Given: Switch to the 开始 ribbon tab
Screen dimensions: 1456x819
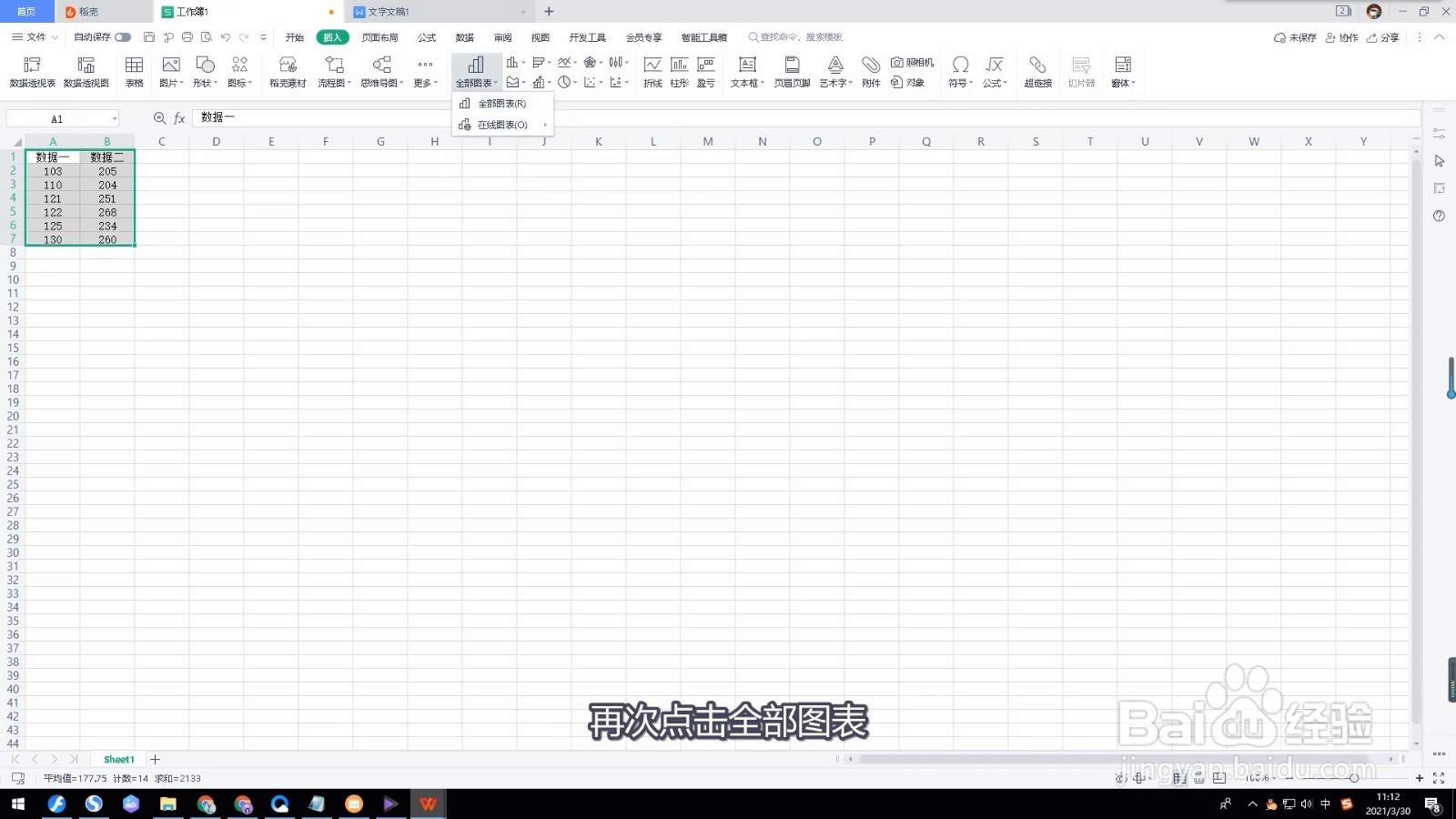Looking at the screenshot, I should pyautogui.click(x=295, y=37).
